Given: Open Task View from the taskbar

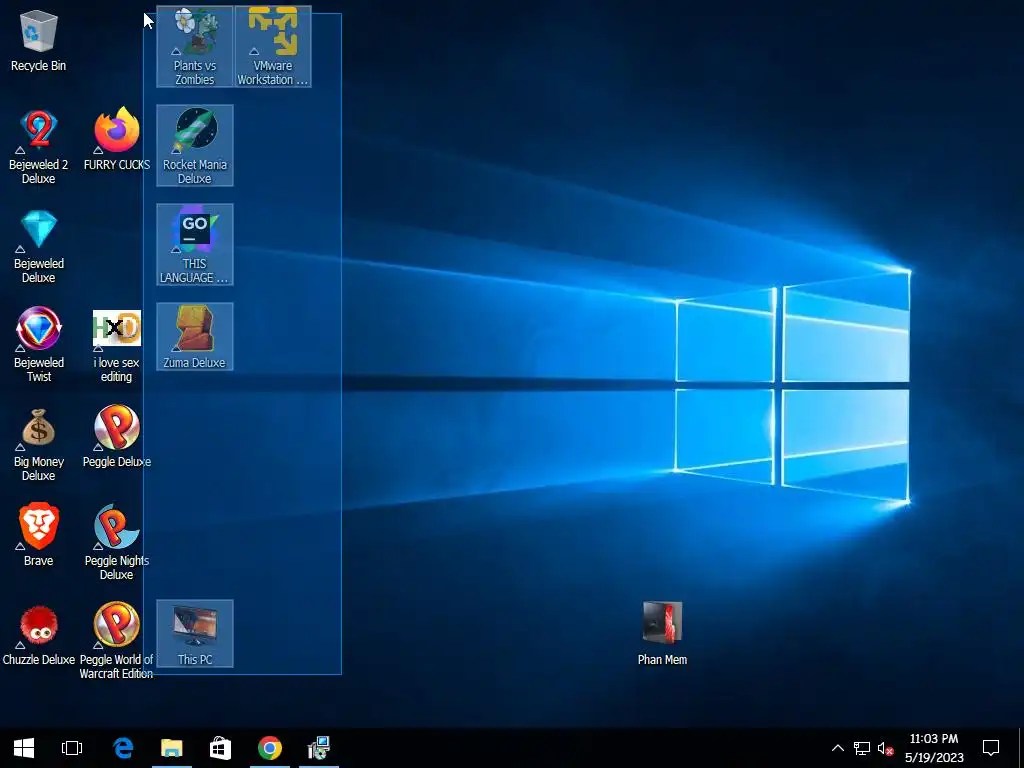Looking at the screenshot, I should (x=72, y=748).
